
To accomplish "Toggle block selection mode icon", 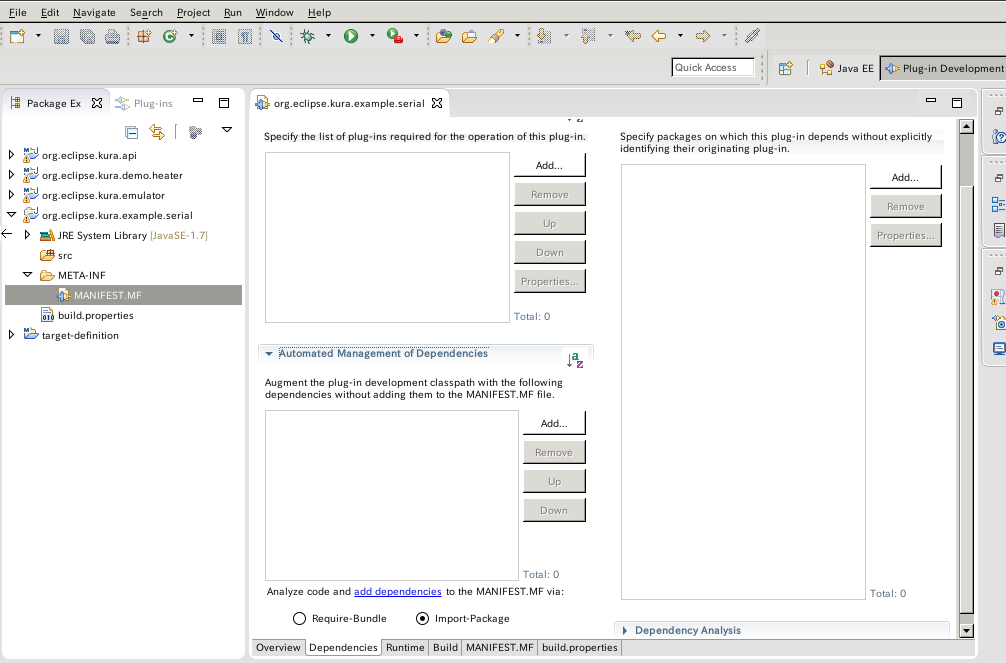I will pyautogui.click(x=219, y=36).
